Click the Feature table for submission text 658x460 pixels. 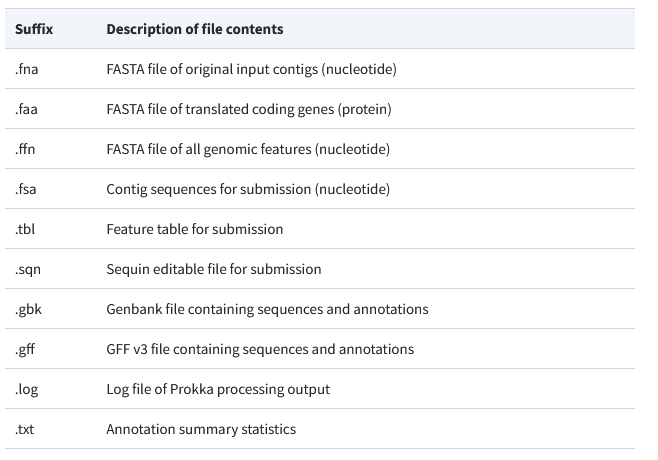tap(194, 229)
